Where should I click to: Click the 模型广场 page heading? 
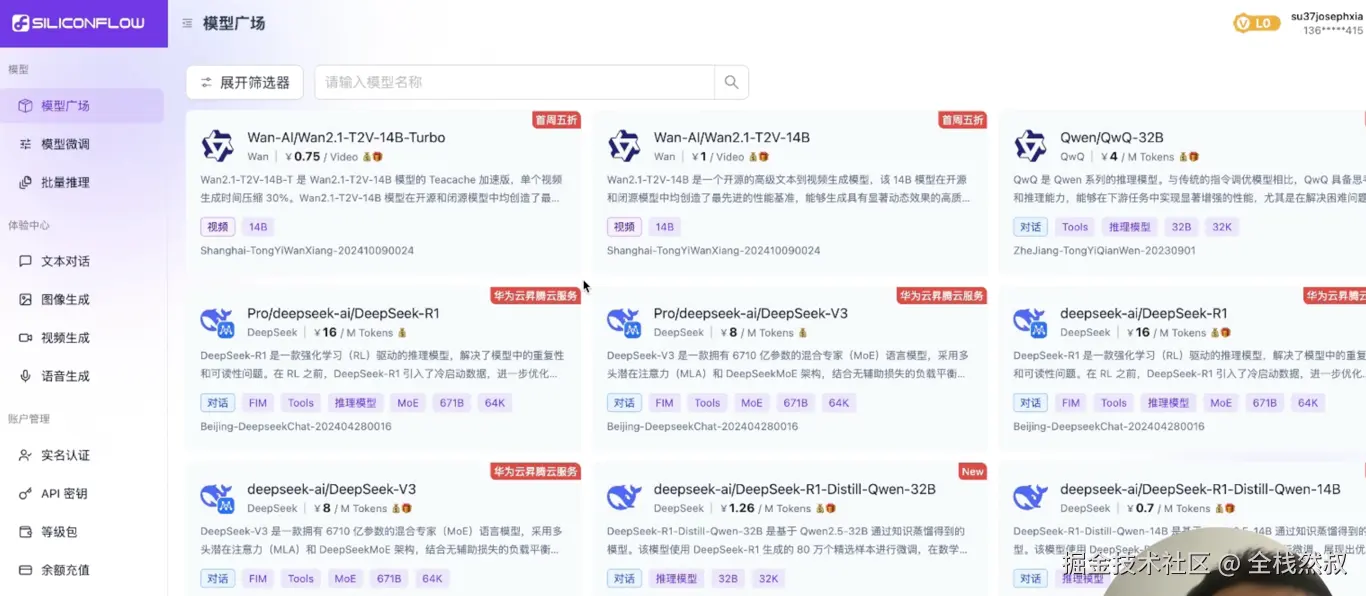tap(234, 23)
